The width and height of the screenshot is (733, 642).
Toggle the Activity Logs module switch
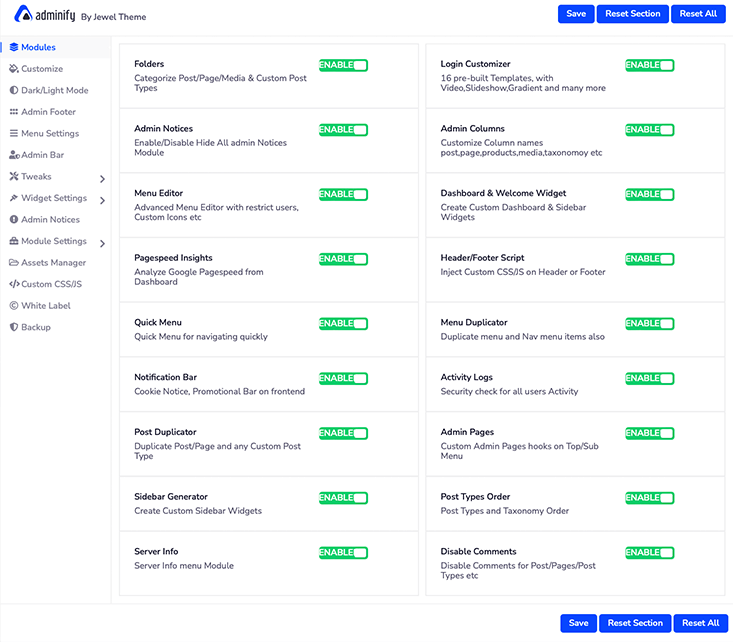pos(649,379)
